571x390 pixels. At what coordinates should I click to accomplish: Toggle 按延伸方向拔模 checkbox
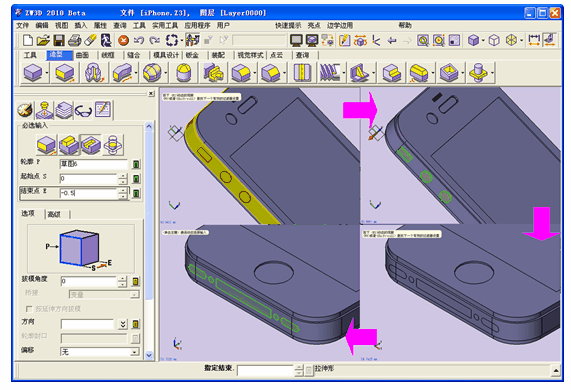coord(29,309)
